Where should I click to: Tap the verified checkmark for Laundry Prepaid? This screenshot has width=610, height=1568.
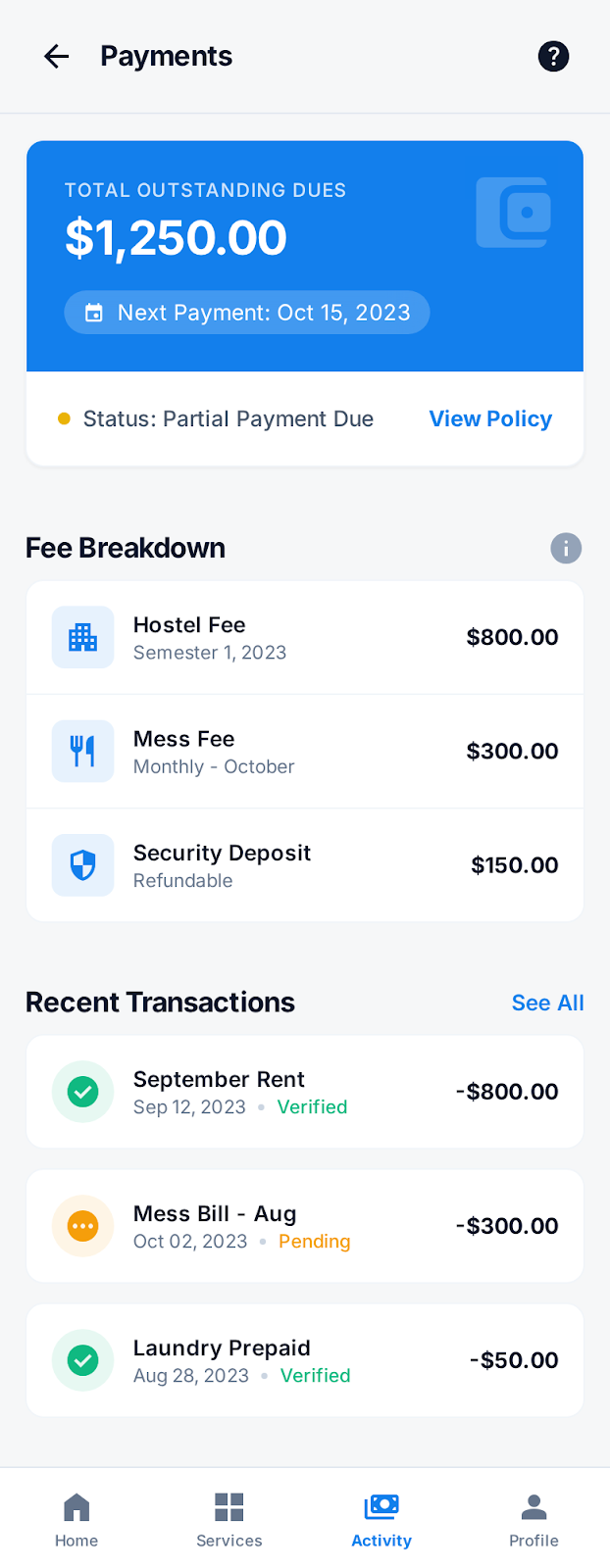83,1360
